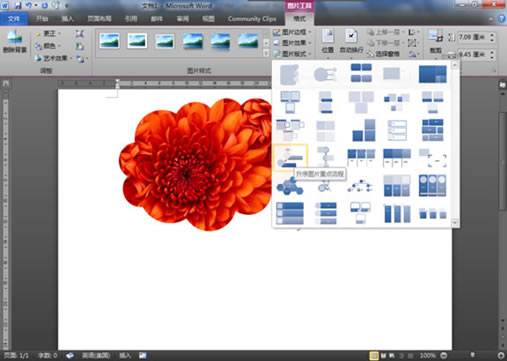Click the Remove Background (删除背景) icon
The height and width of the screenshot is (361, 507).
pos(14,42)
